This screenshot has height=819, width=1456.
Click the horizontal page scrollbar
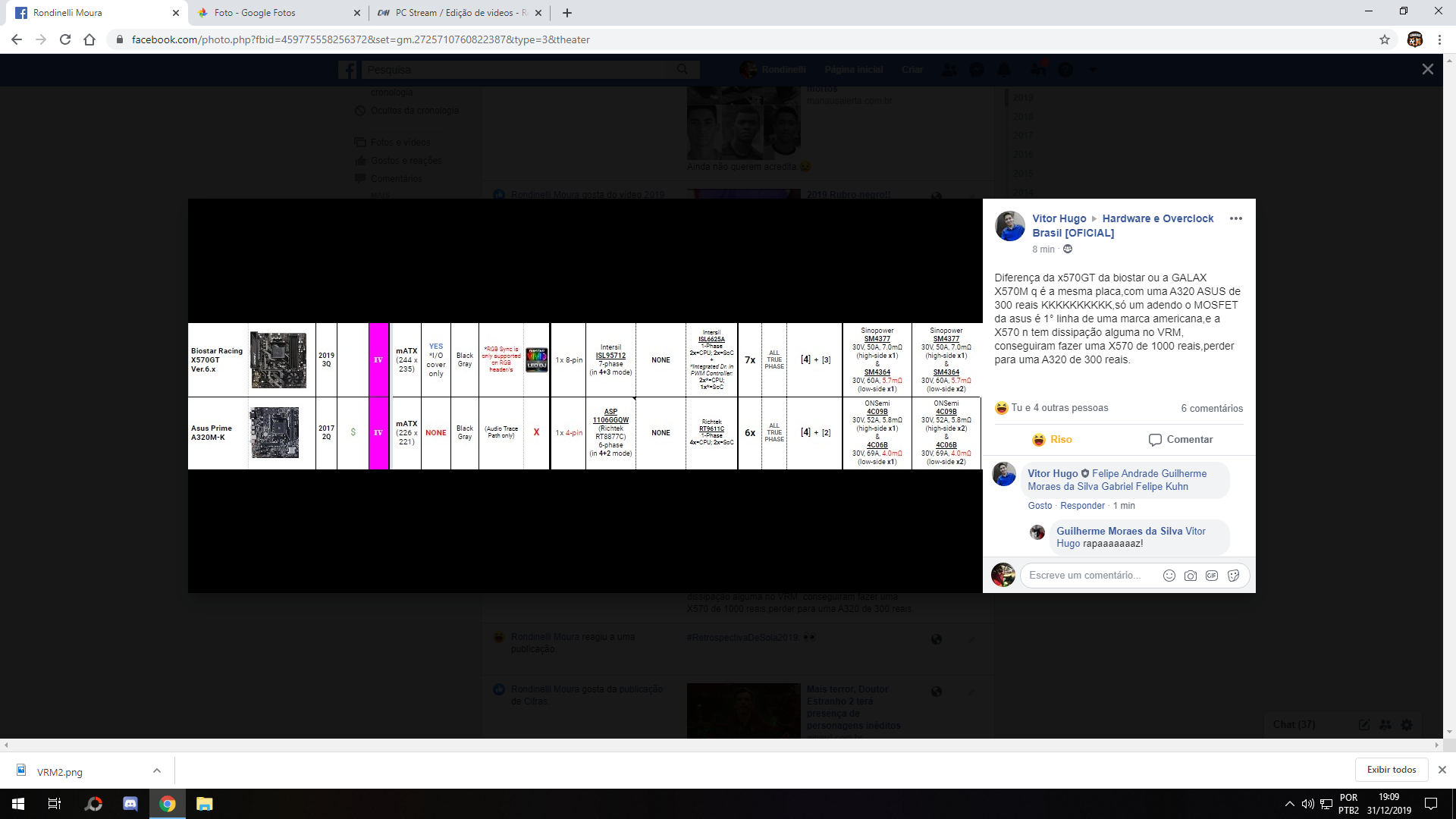(720, 745)
